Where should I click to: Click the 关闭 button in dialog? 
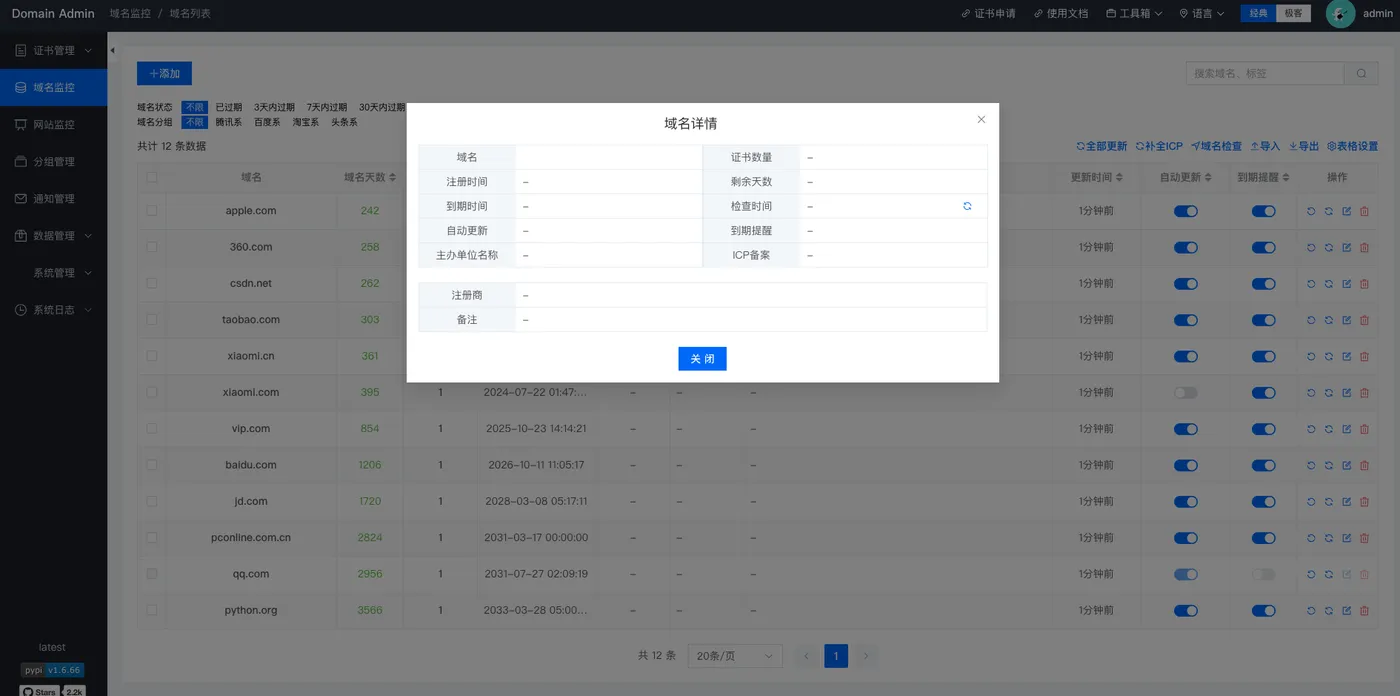(x=702, y=359)
